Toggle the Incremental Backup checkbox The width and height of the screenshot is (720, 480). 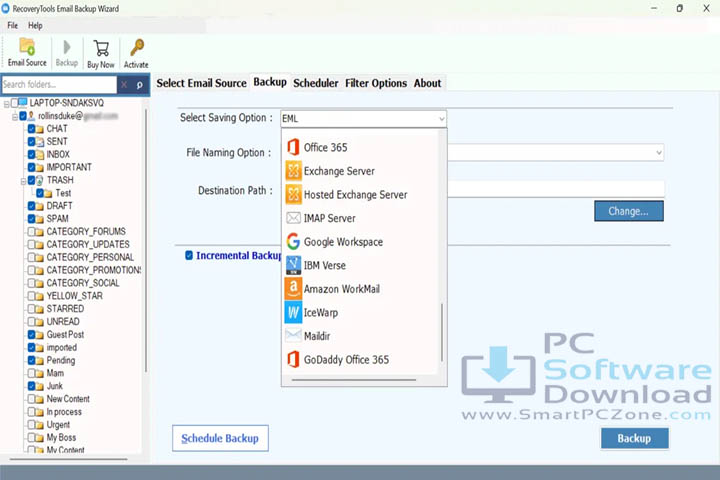click(x=189, y=255)
